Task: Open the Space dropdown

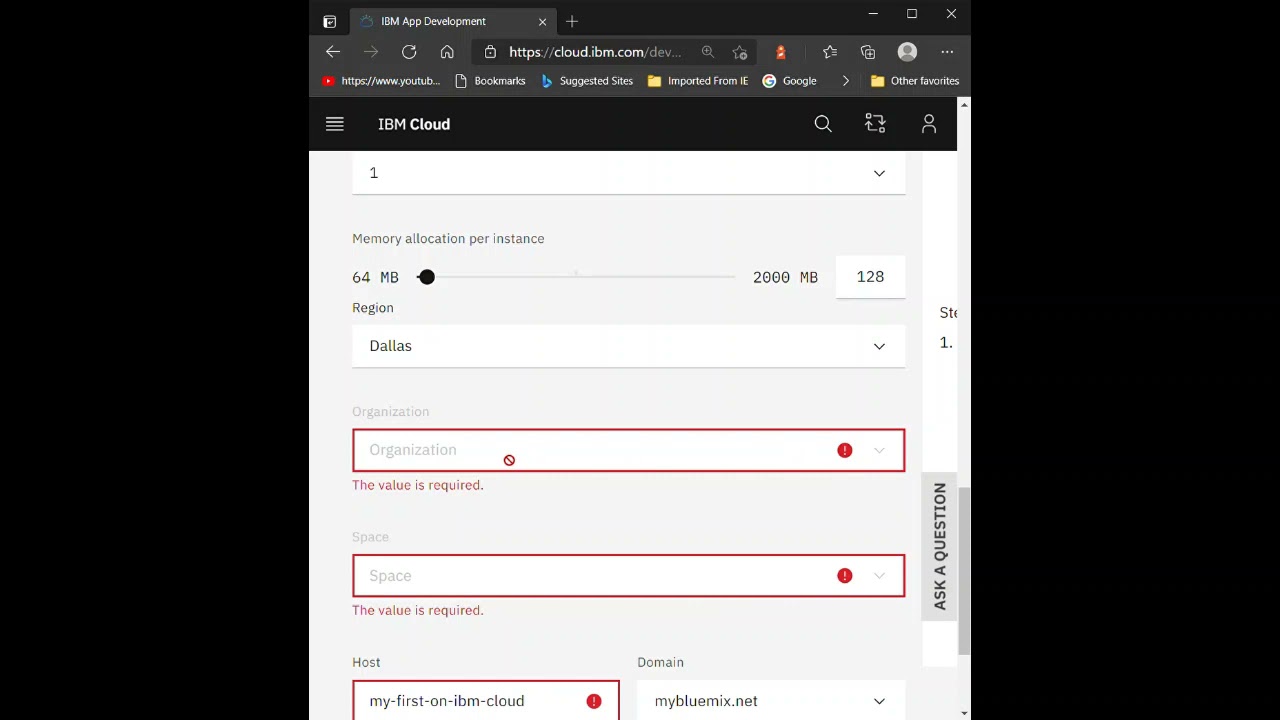Action: pos(629,576)
